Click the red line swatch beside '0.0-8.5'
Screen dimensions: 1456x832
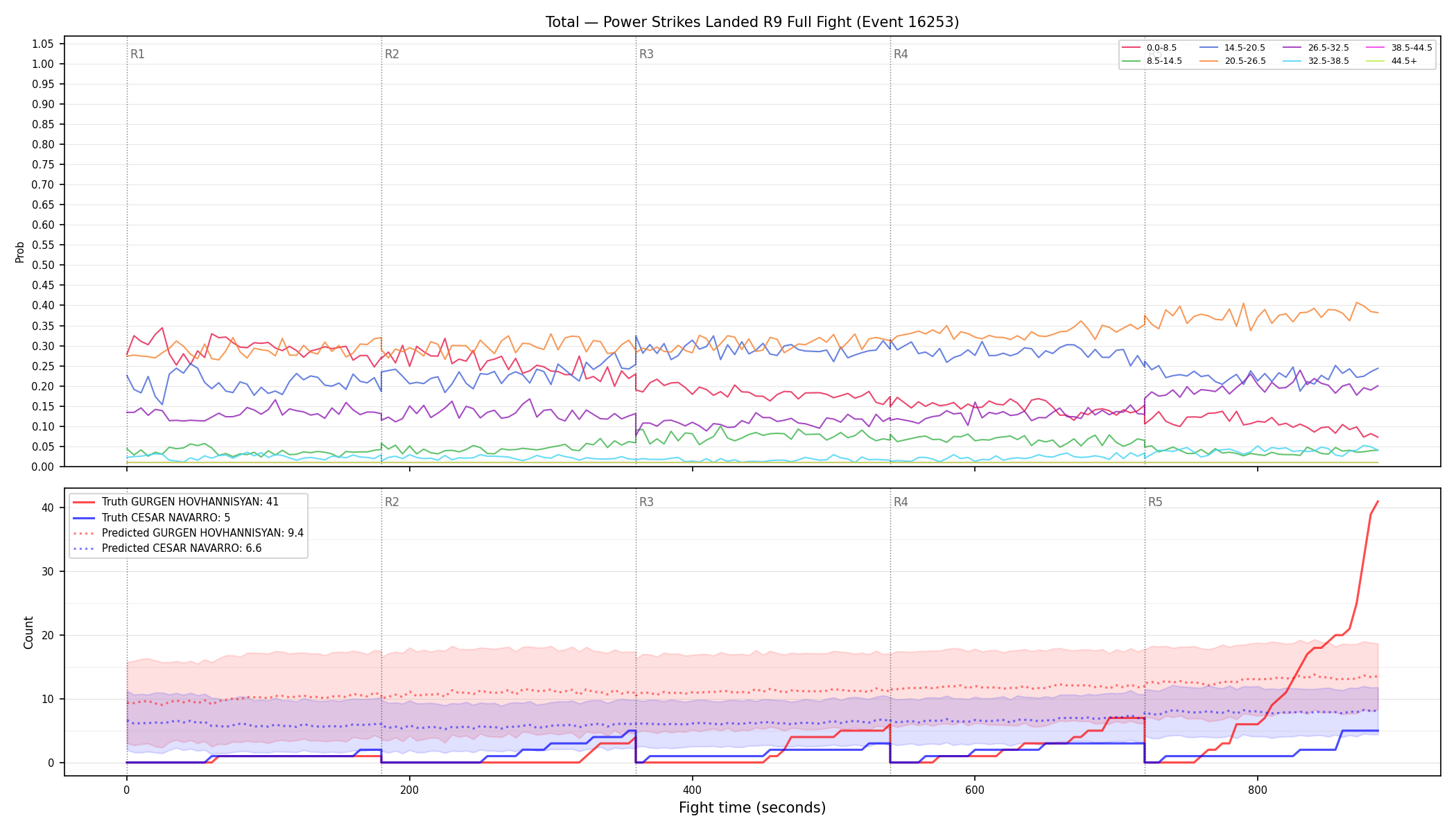(x=1132, y=48)
